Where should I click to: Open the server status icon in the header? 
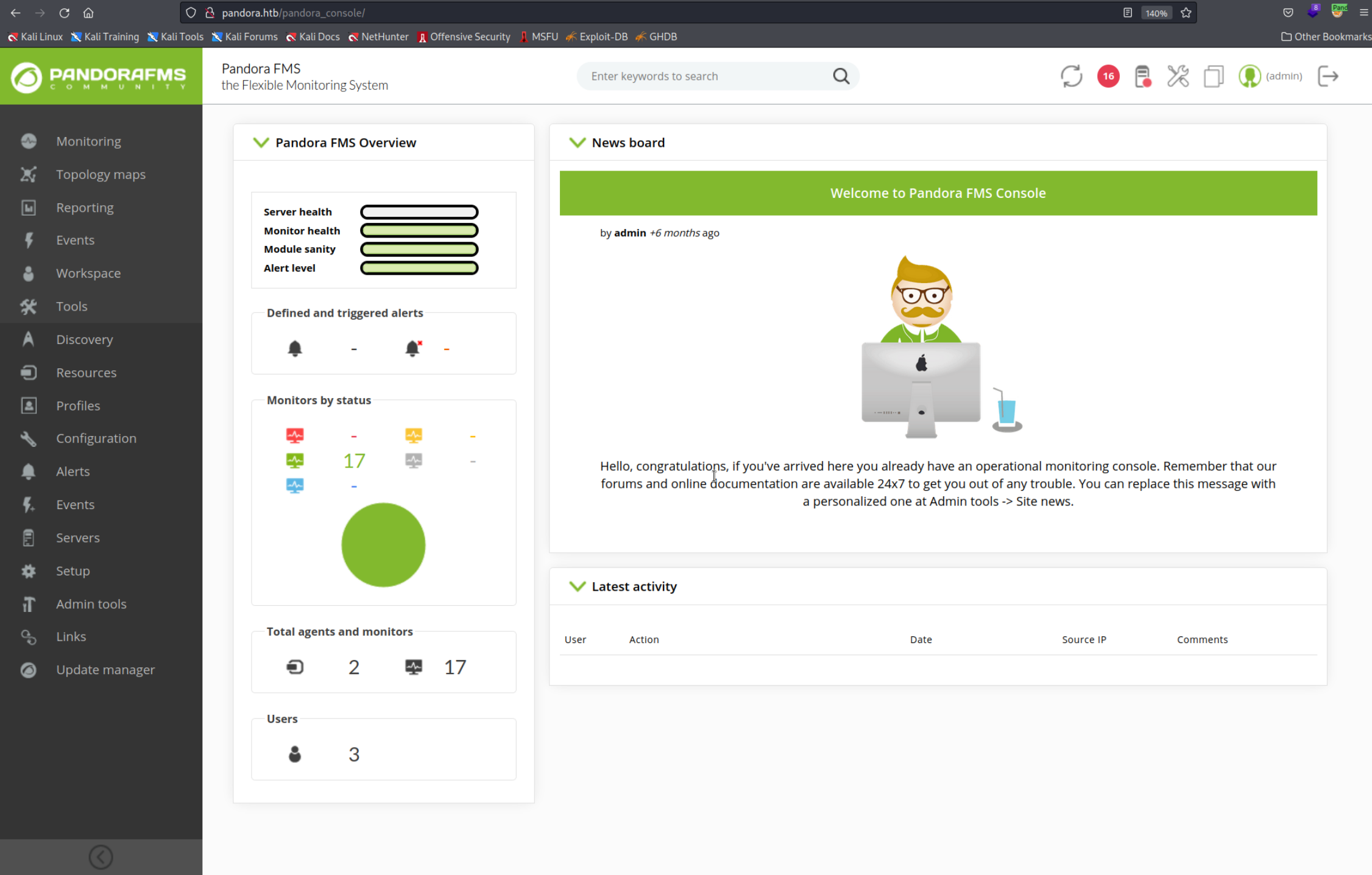tap(1143, 76)
